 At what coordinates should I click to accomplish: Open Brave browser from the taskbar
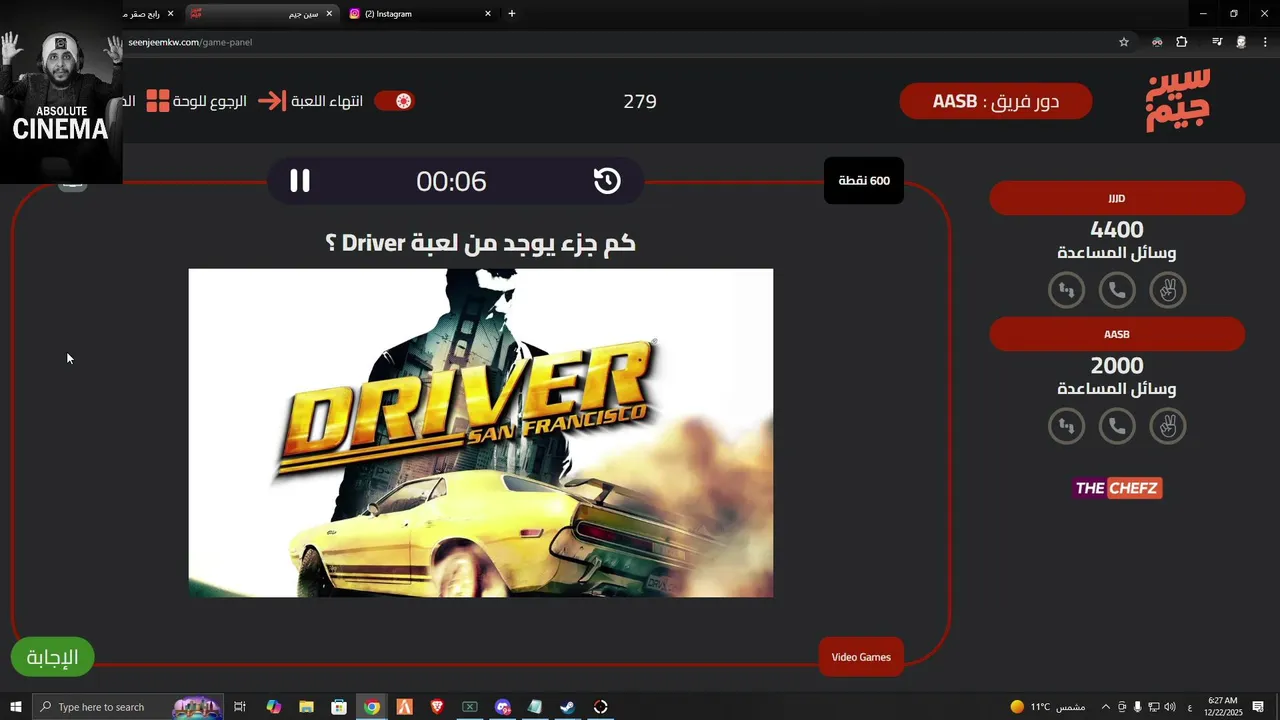[x=437, y=707]
